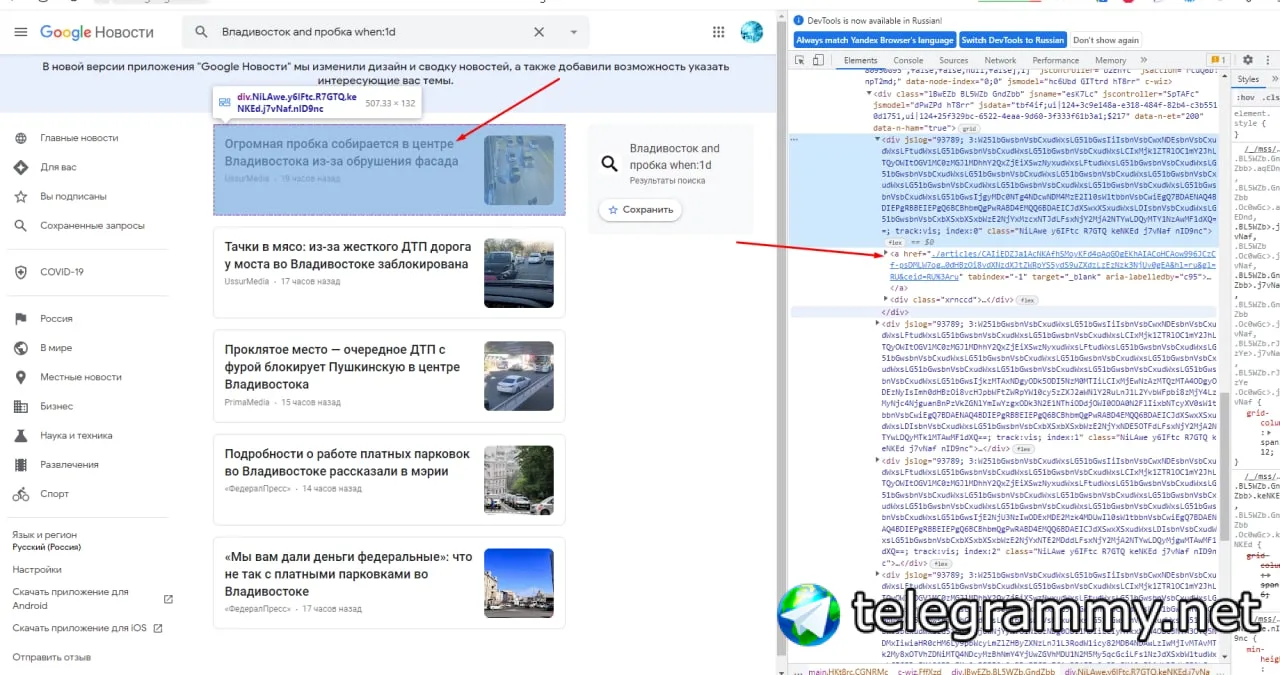Click Always match Yandex Browser's language button
This screenshot has height=675, width=1280.
[875, 40]
